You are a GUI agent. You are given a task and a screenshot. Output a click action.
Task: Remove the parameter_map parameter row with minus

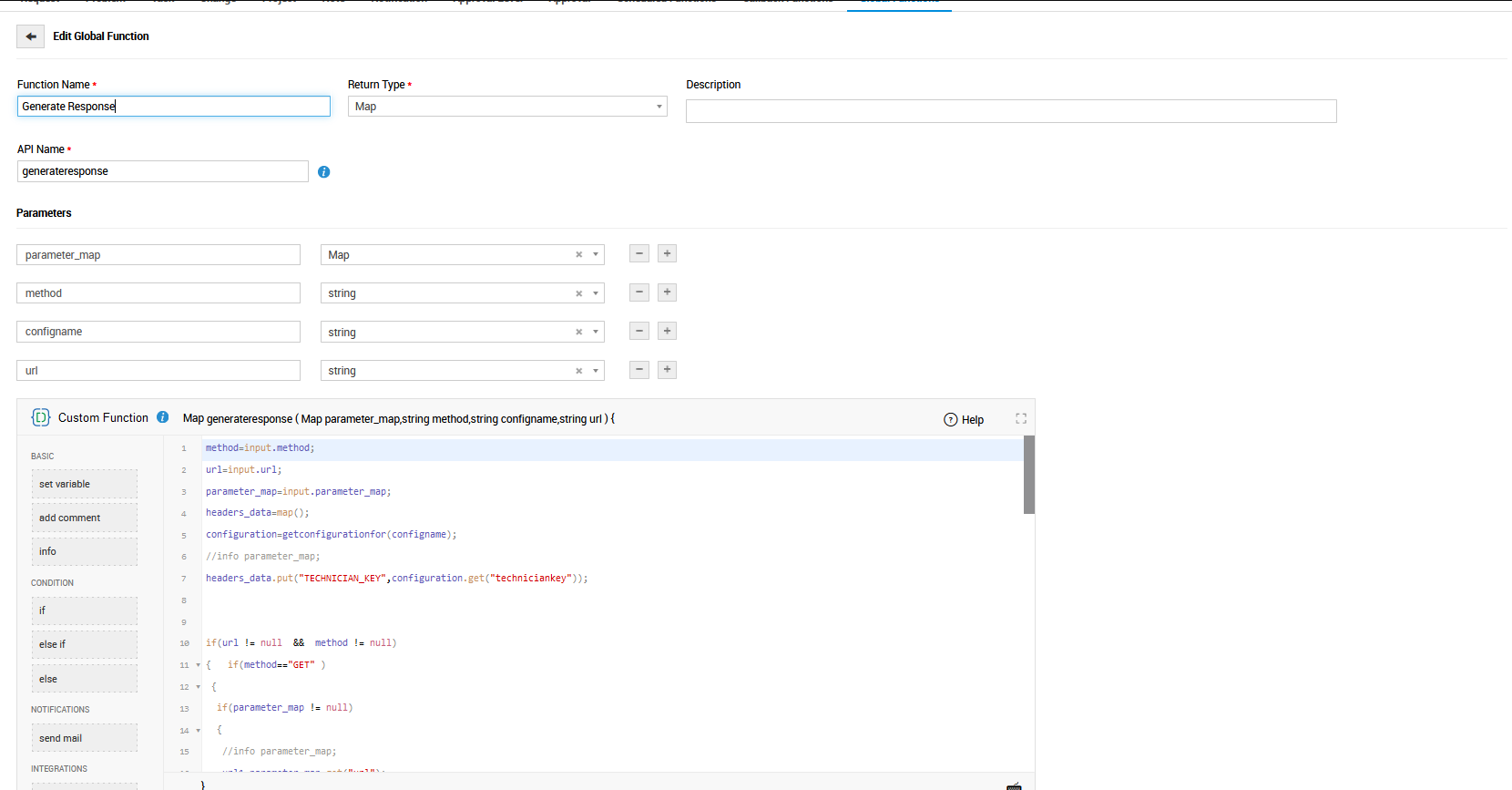click(x=639, y=254)
